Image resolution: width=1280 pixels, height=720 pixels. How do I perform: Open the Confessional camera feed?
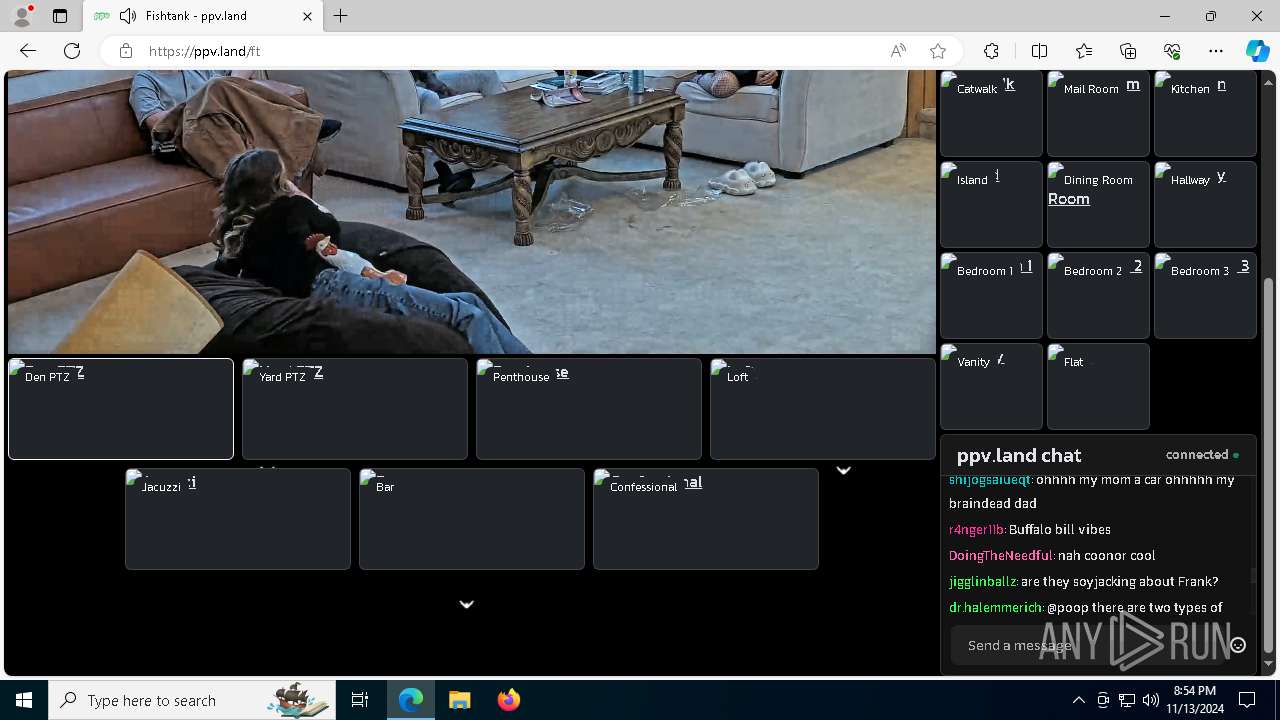706,519
